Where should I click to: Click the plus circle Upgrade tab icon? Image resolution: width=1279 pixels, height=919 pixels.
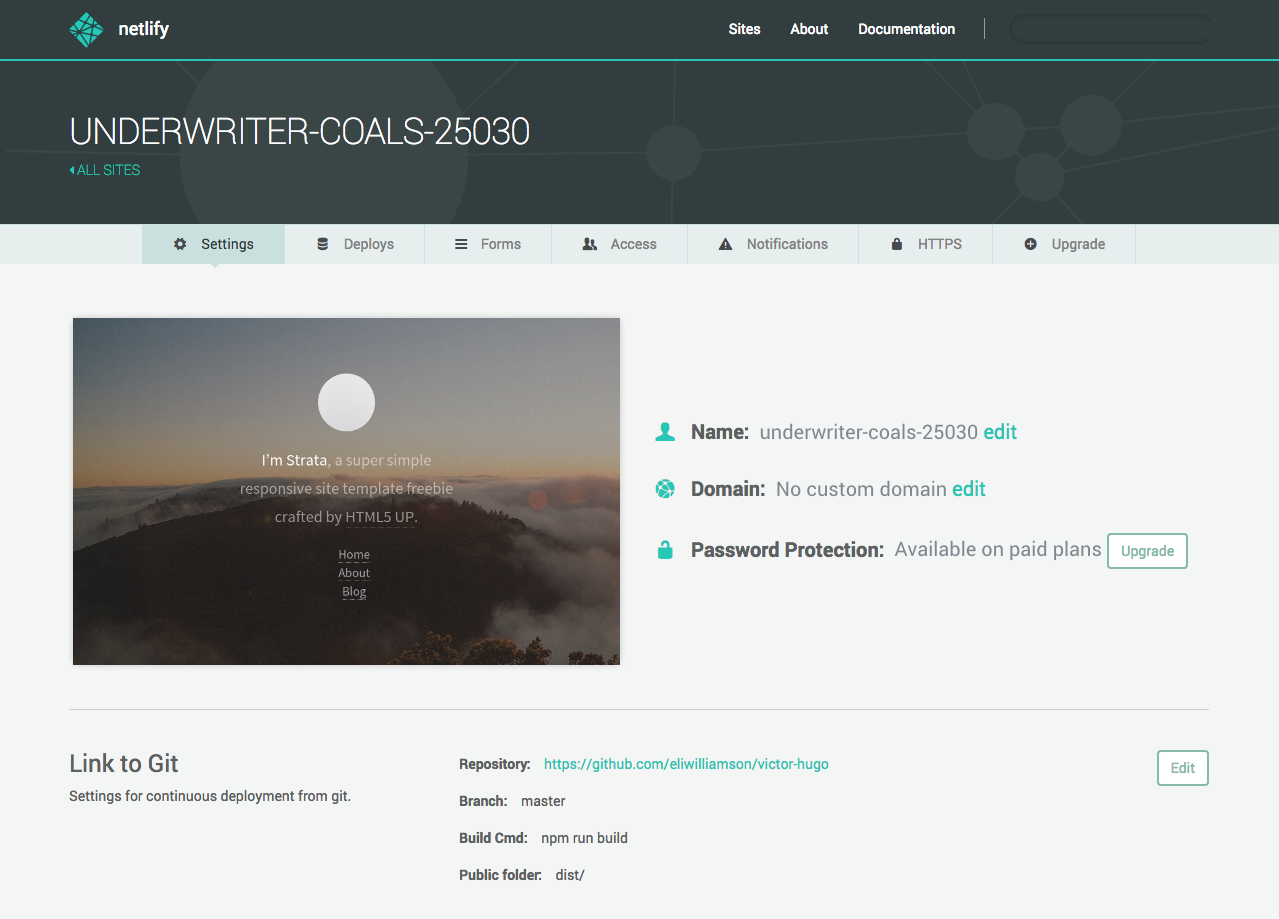click(1030, 244)
